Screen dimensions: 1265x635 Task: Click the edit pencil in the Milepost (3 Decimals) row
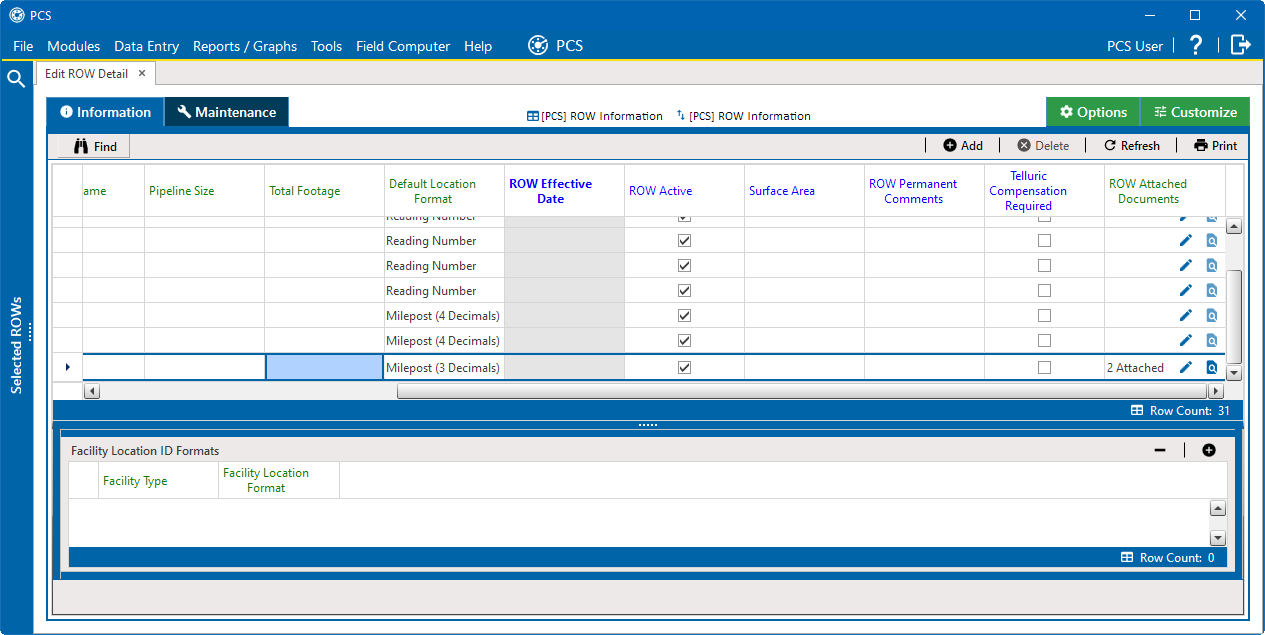1186,367
